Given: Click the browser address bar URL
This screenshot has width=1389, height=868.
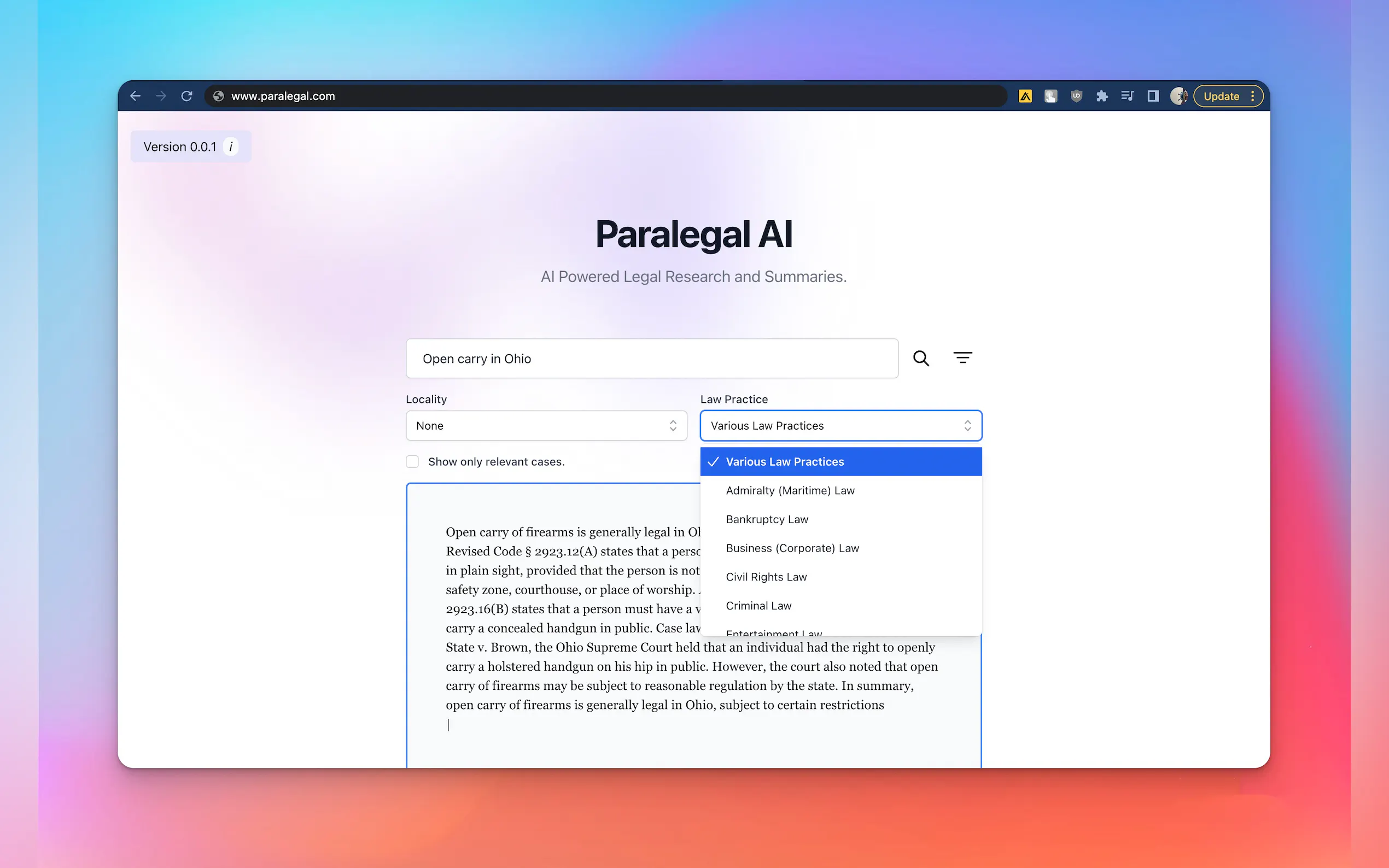Looking at the screenshot, I should tap(283, 96).
